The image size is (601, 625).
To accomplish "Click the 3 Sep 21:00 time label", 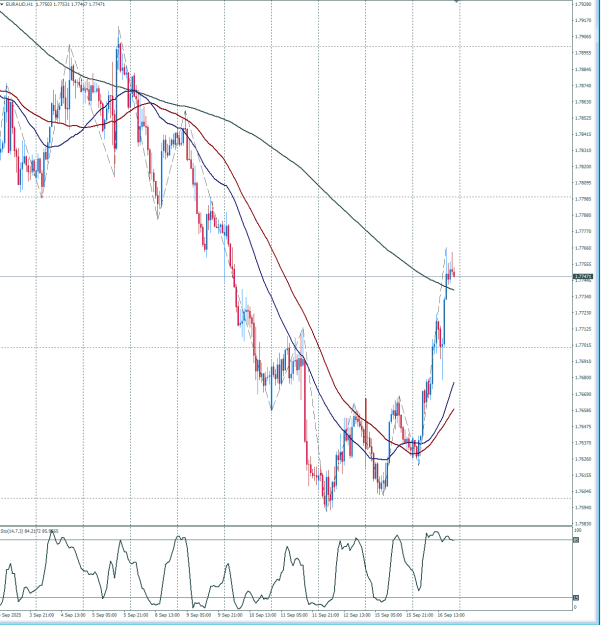I will [x=42, y=615].
